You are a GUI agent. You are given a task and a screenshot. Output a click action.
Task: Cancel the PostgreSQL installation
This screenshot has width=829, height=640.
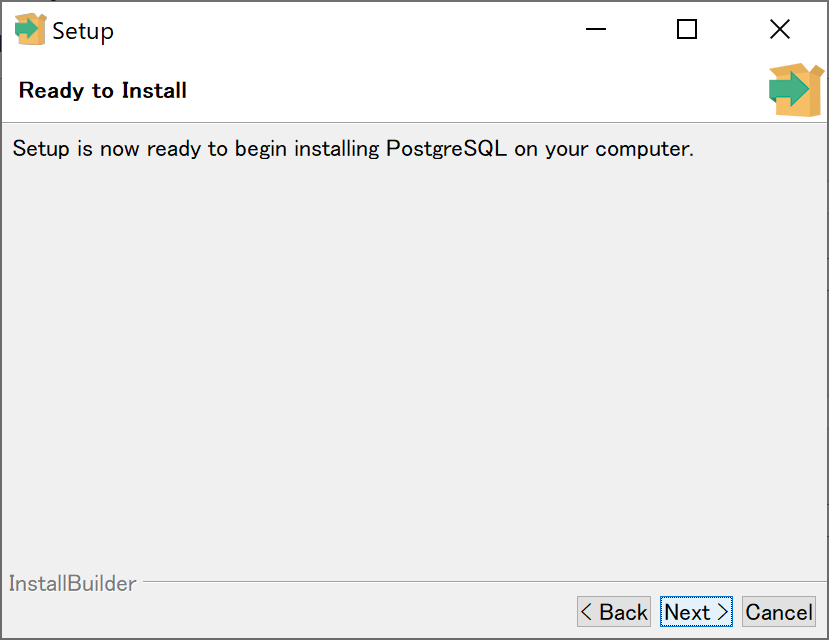[778, 611]
